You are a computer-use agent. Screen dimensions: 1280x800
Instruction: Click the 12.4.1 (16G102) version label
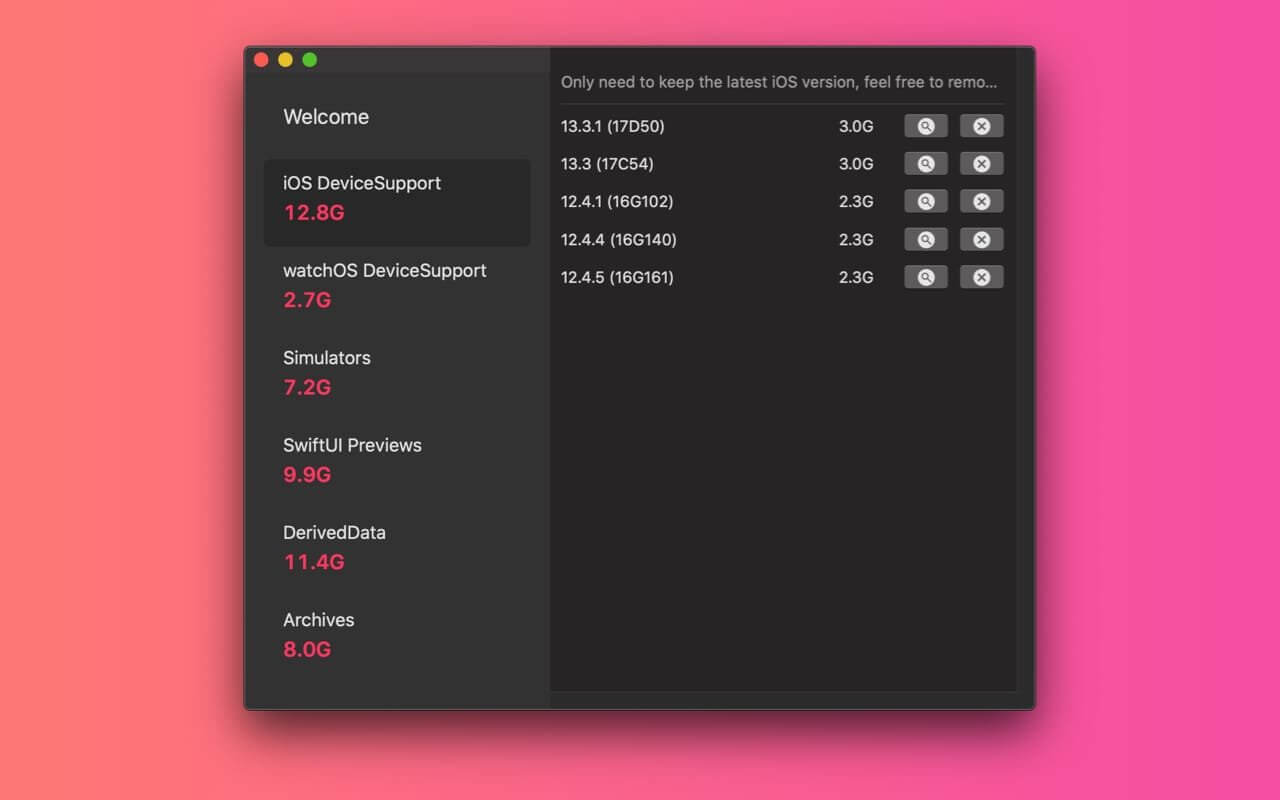point(617,202)
